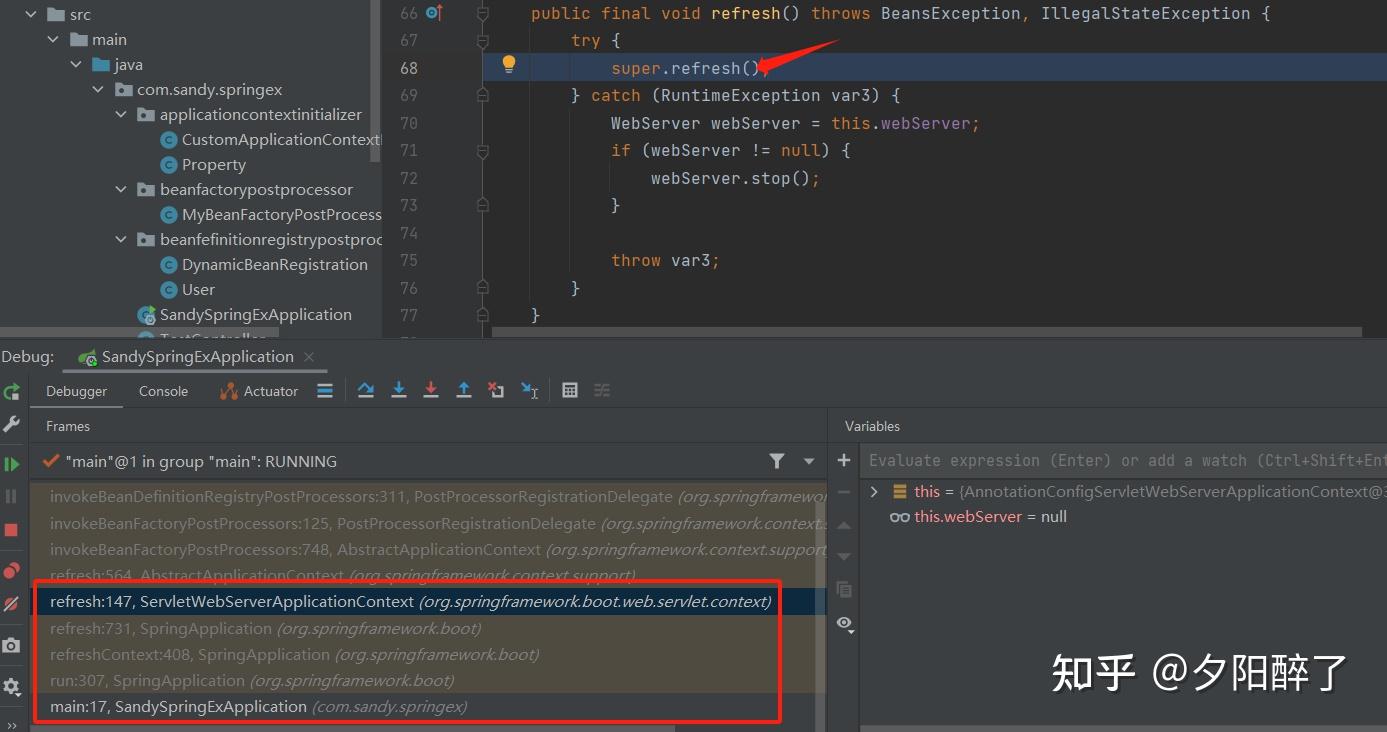Take a thread dump with the camera icon
Viewport: 1387px width, 732px height.
12,644
